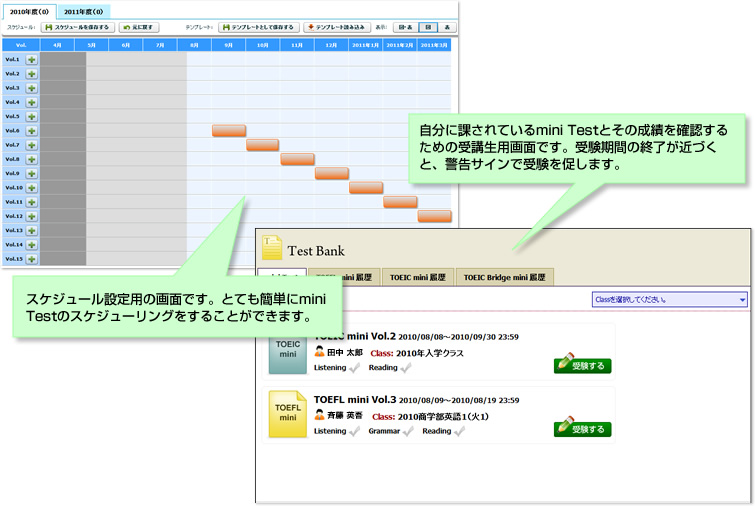Click the yellow TOEFL mini file icon
The height and width of the screenshot is (506, 755).
(x=287, y=414)
